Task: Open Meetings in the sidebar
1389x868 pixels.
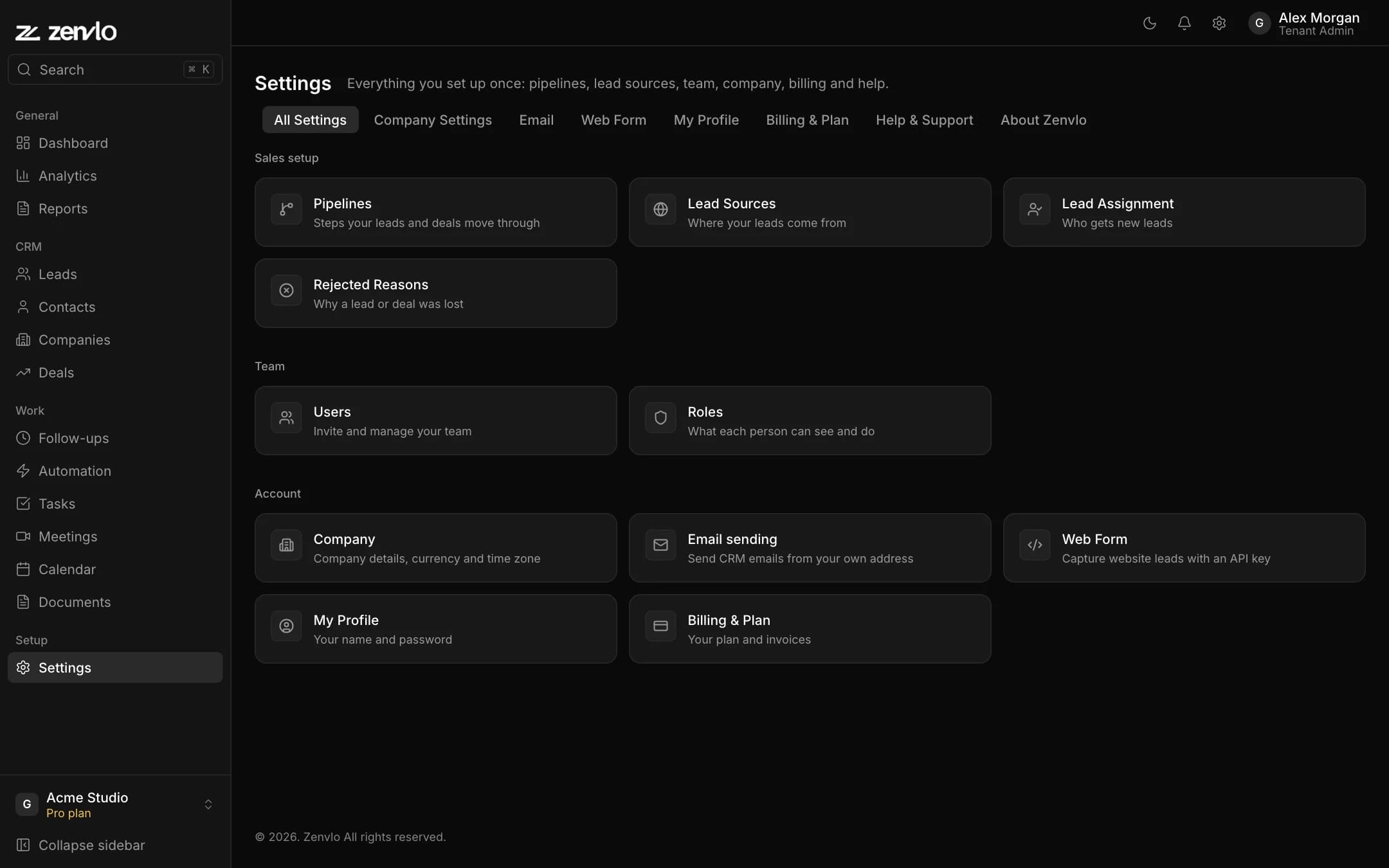Action: (x=115, y=536)
